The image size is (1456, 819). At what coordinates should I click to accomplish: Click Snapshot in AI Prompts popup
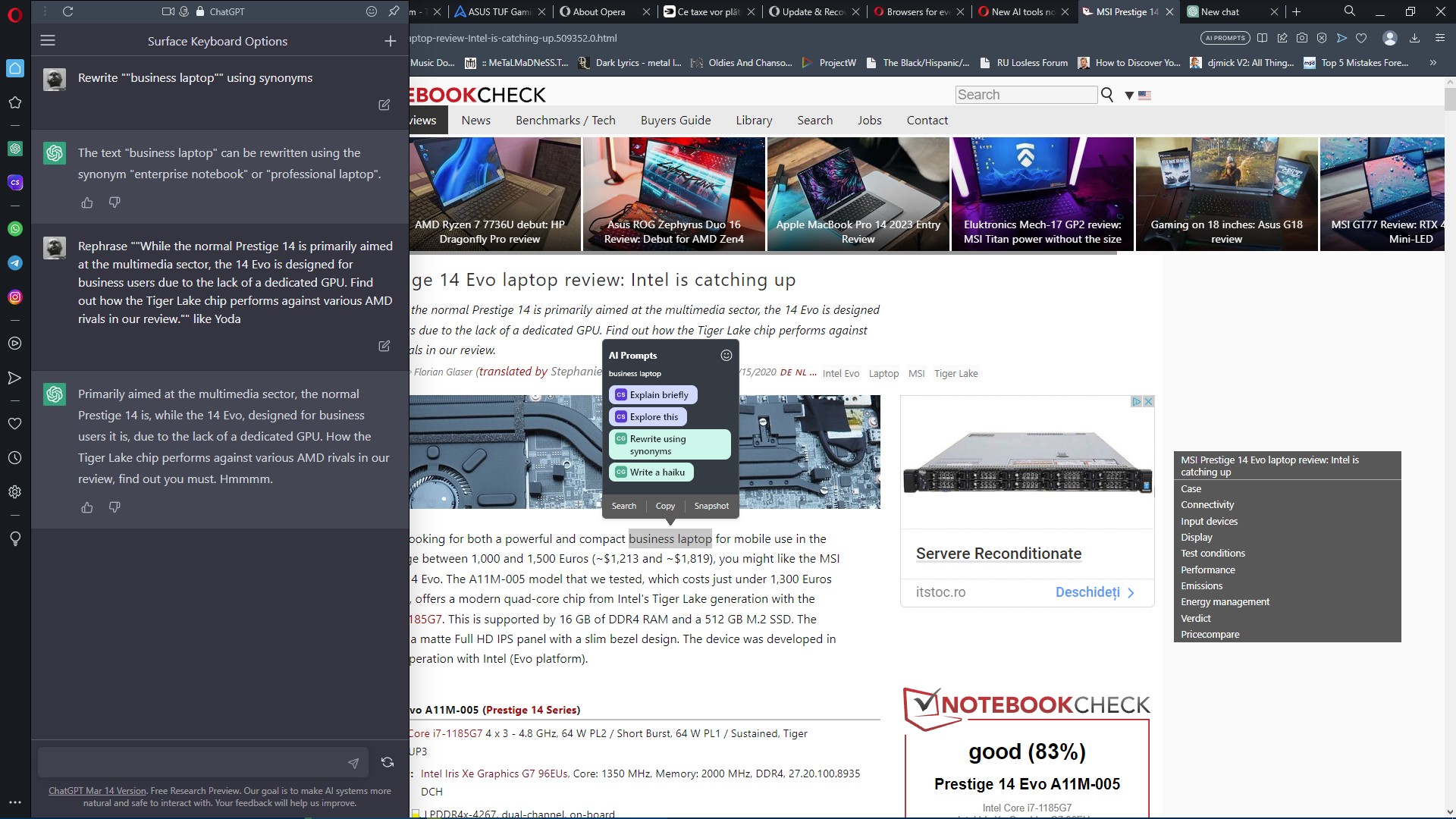tap(711, 506)
